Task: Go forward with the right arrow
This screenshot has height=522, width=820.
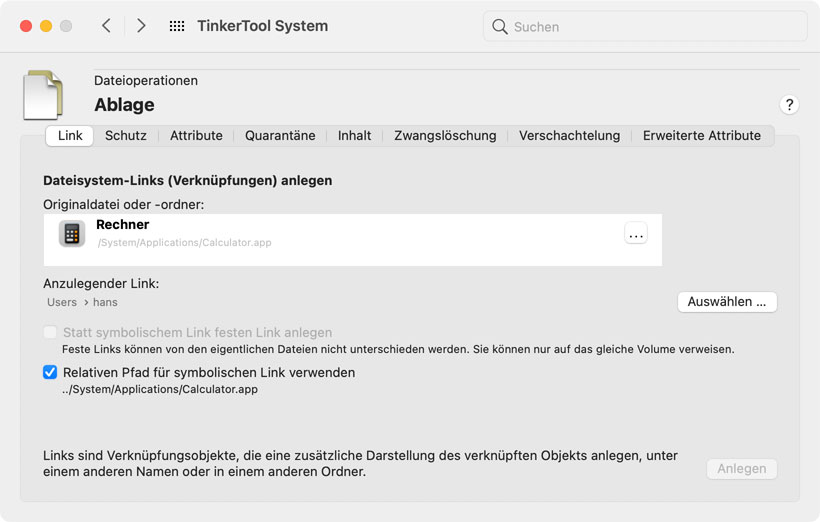Action: (x=141, y=26)
